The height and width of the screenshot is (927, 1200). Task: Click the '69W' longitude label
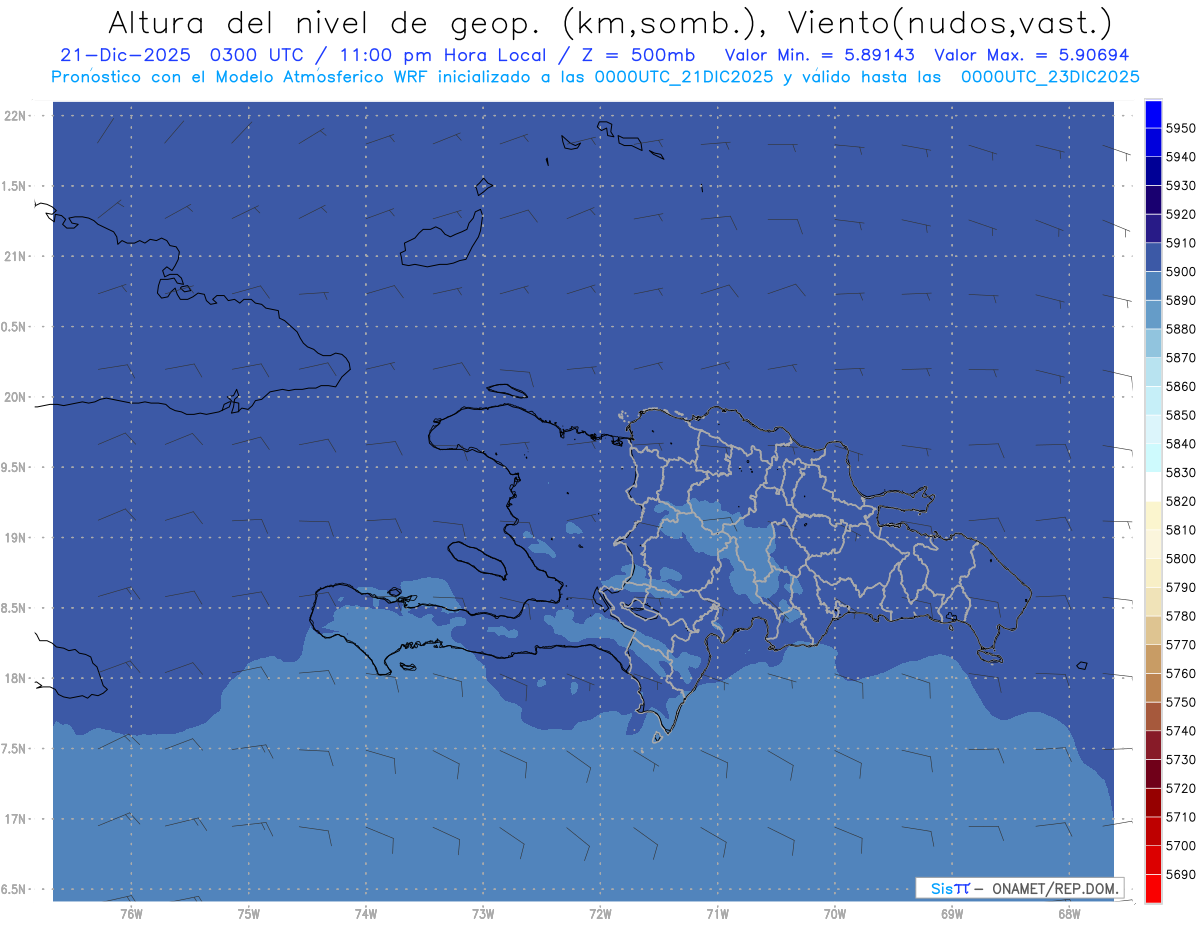pos(952,914)
